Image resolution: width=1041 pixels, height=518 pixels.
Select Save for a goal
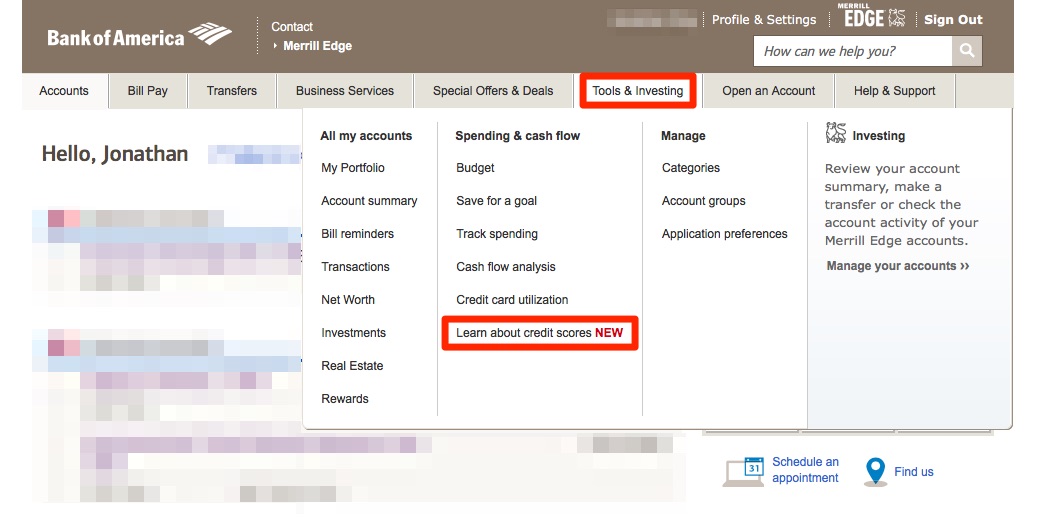click(497, 201)
